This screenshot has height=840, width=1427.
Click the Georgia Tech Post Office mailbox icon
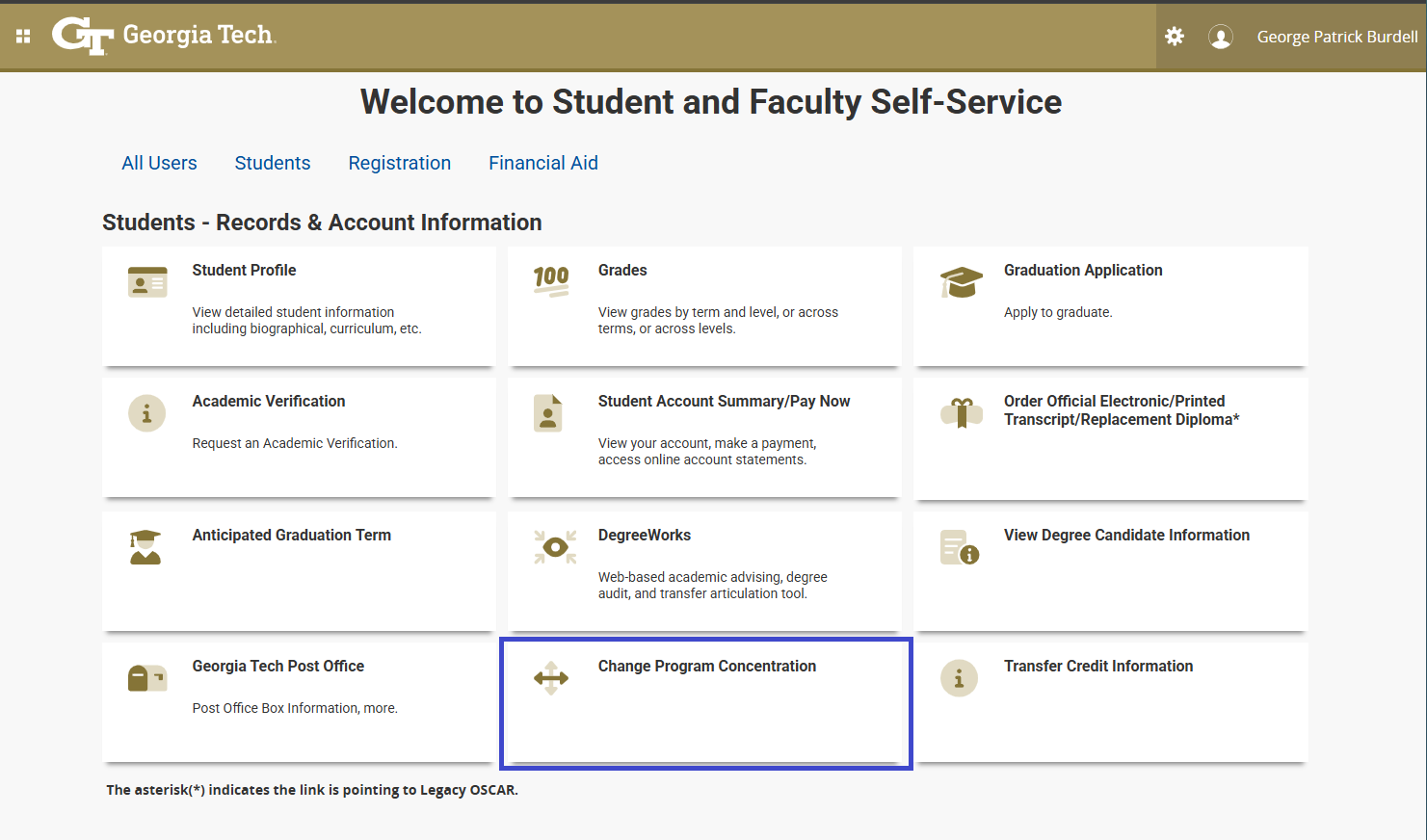[147, 678]
